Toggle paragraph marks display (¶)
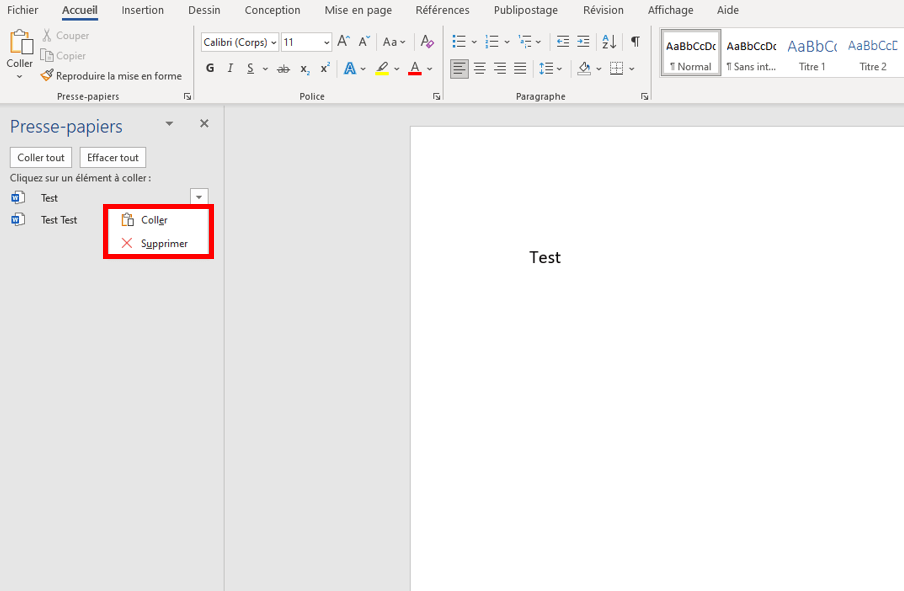Image resolution: width=904 pixels, height=591 pixels. (x=635, y=42)
